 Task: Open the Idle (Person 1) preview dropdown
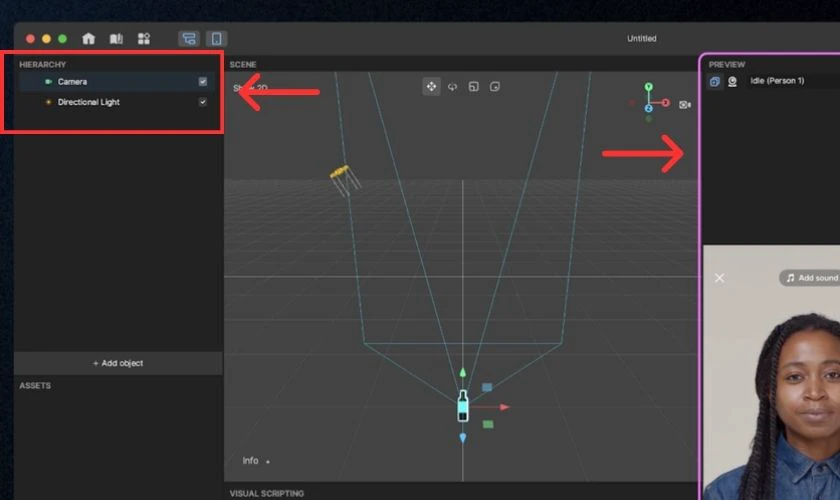coord(777,81)
